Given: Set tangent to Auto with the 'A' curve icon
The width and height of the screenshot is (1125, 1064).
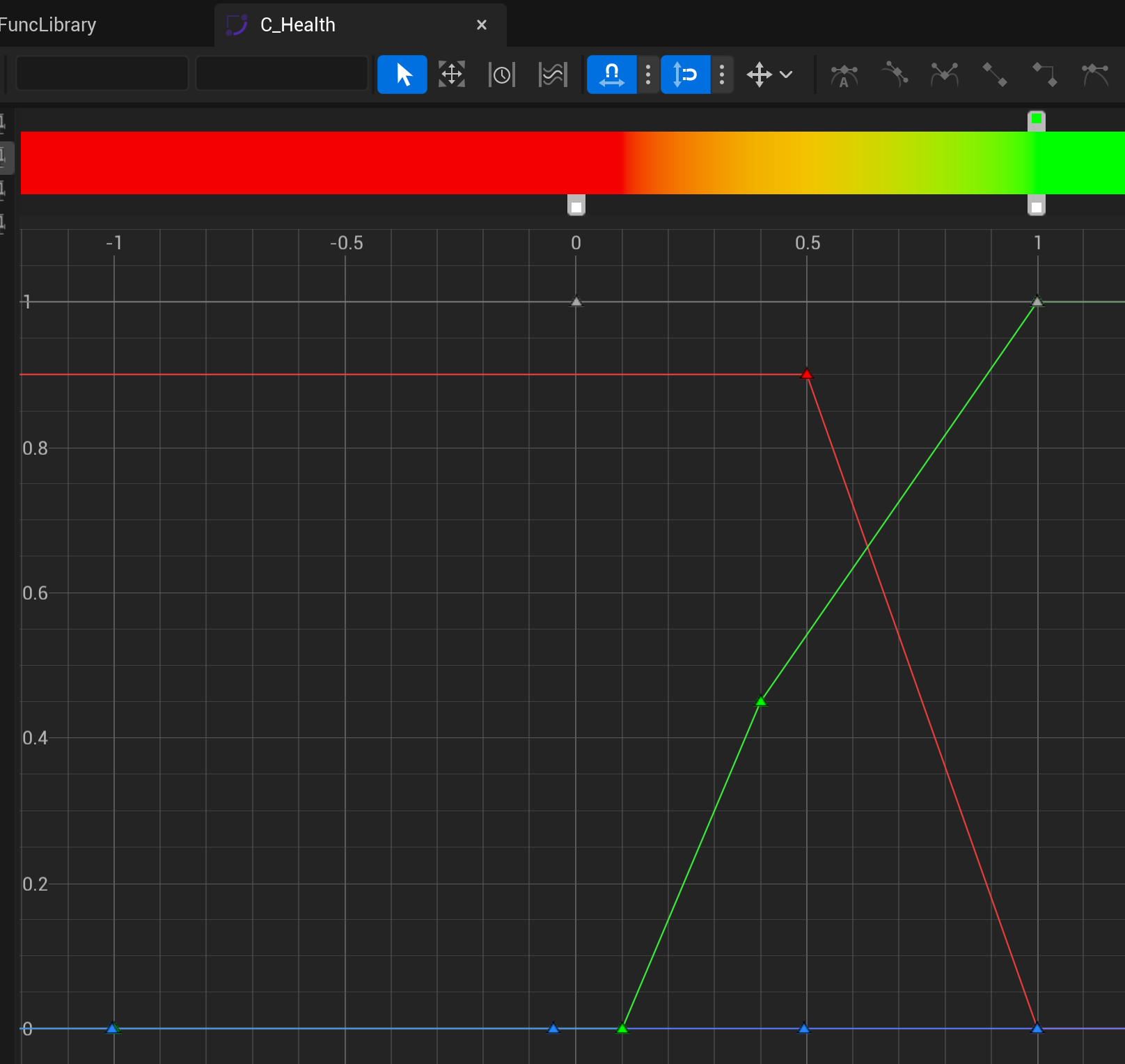Looking at the screenshot, I should tap(844, 75).
